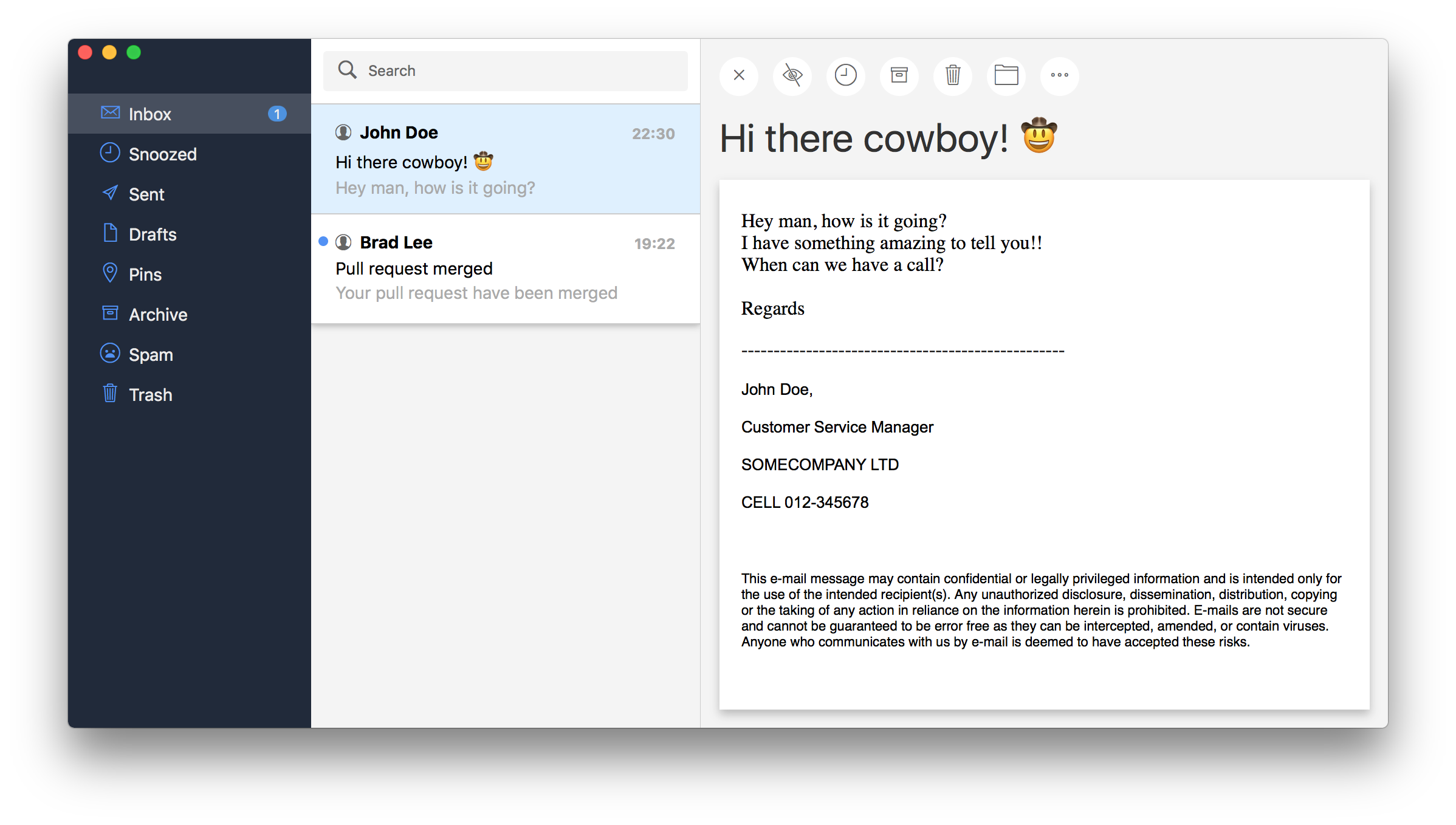Open the Sent folder
Screen dimensions: 1456x825
pos(146,194)
